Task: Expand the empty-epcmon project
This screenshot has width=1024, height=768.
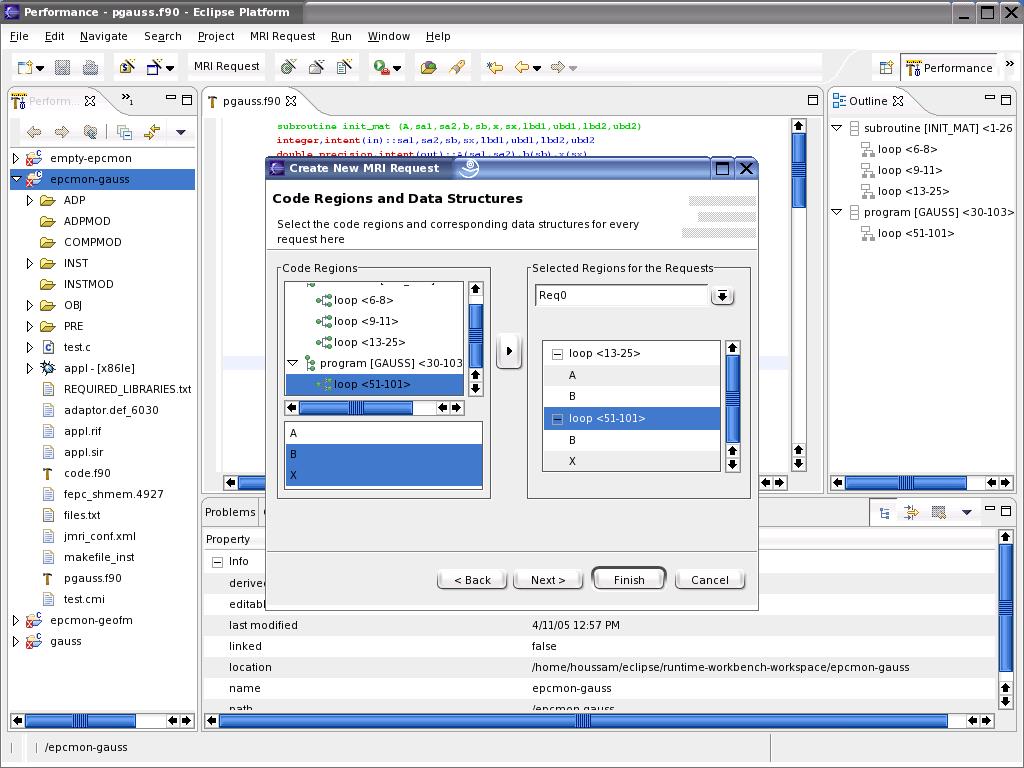Action: [x=16, y=158]
